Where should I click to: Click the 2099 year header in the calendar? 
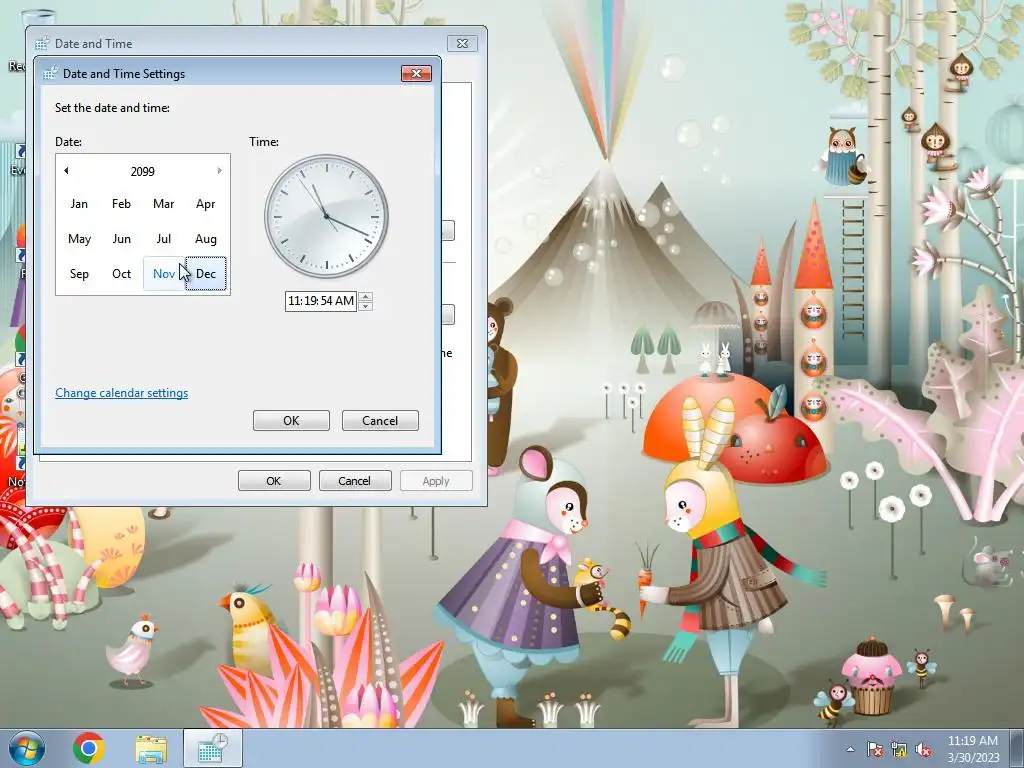click(142, 172)
